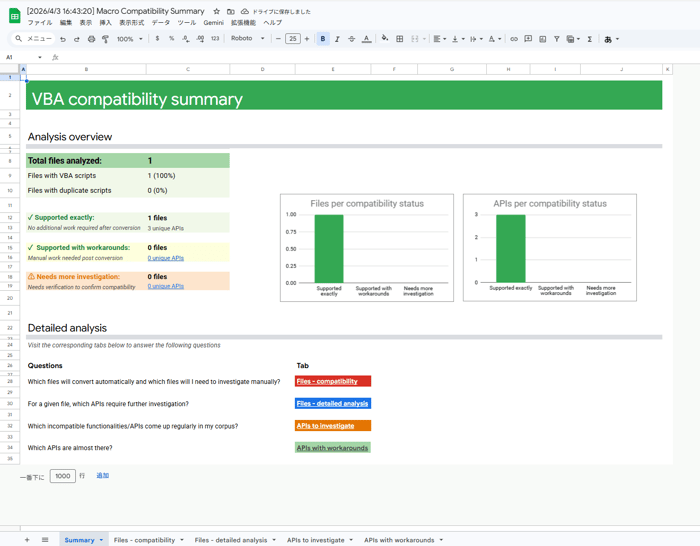This screenshot has height=546, width=700.
Task: Open the Gemini menu
Action: [213, 23]
